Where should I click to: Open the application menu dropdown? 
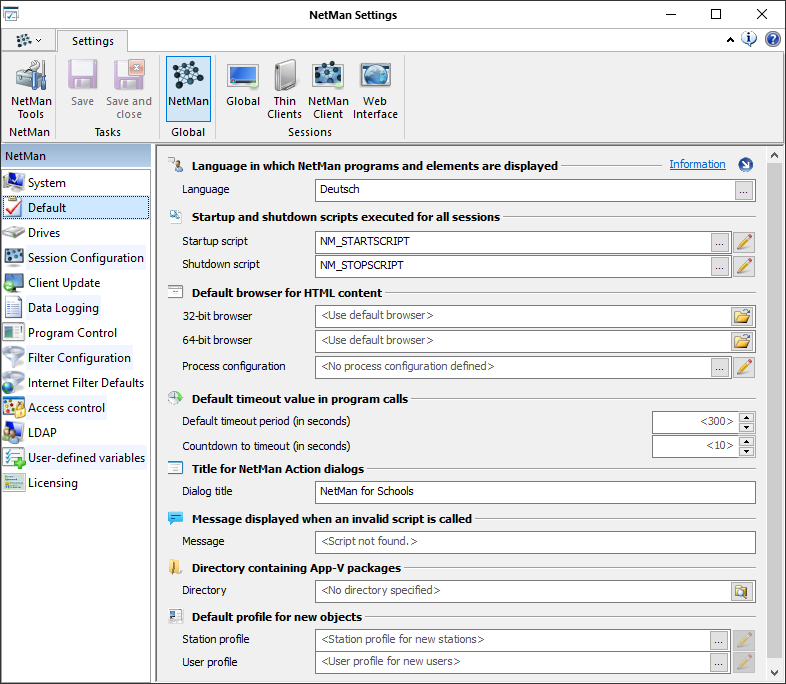tap(28, 41)
